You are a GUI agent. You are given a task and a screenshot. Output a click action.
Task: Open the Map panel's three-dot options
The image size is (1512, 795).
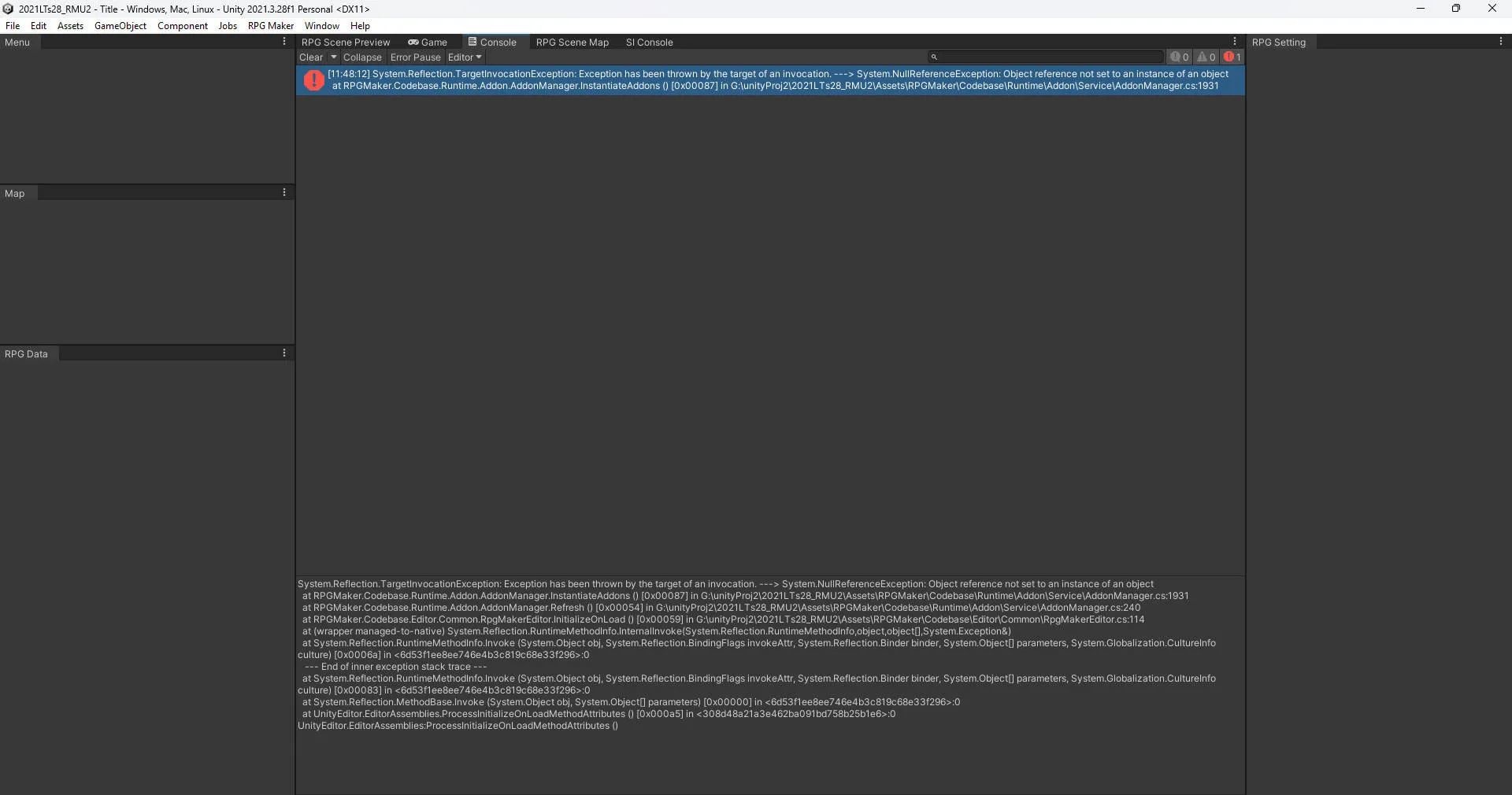[x=284, y=193]
